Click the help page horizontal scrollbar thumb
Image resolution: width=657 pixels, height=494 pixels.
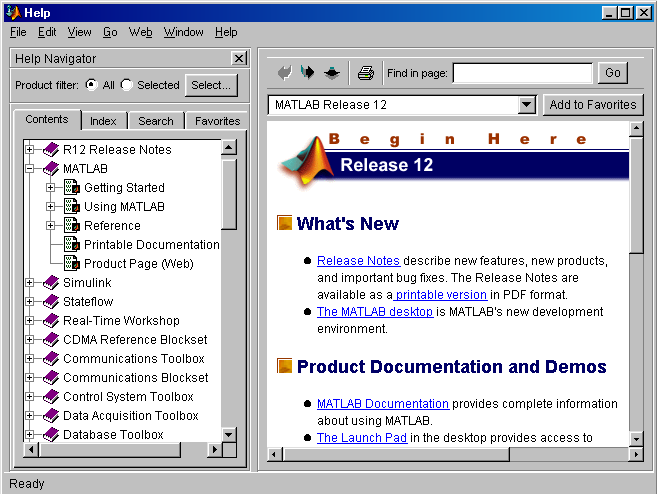tap(396, 454)
